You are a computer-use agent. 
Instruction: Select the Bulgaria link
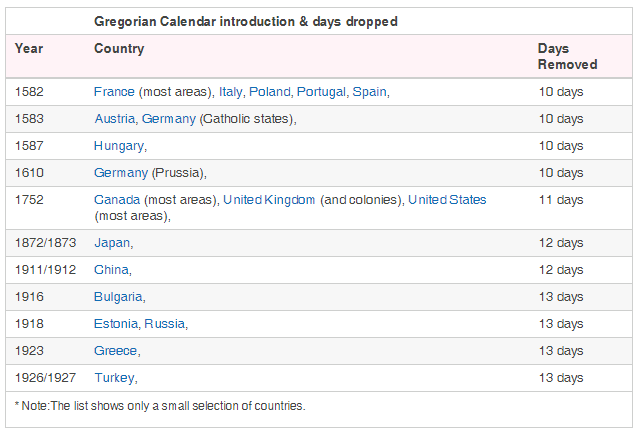[118, 297]
